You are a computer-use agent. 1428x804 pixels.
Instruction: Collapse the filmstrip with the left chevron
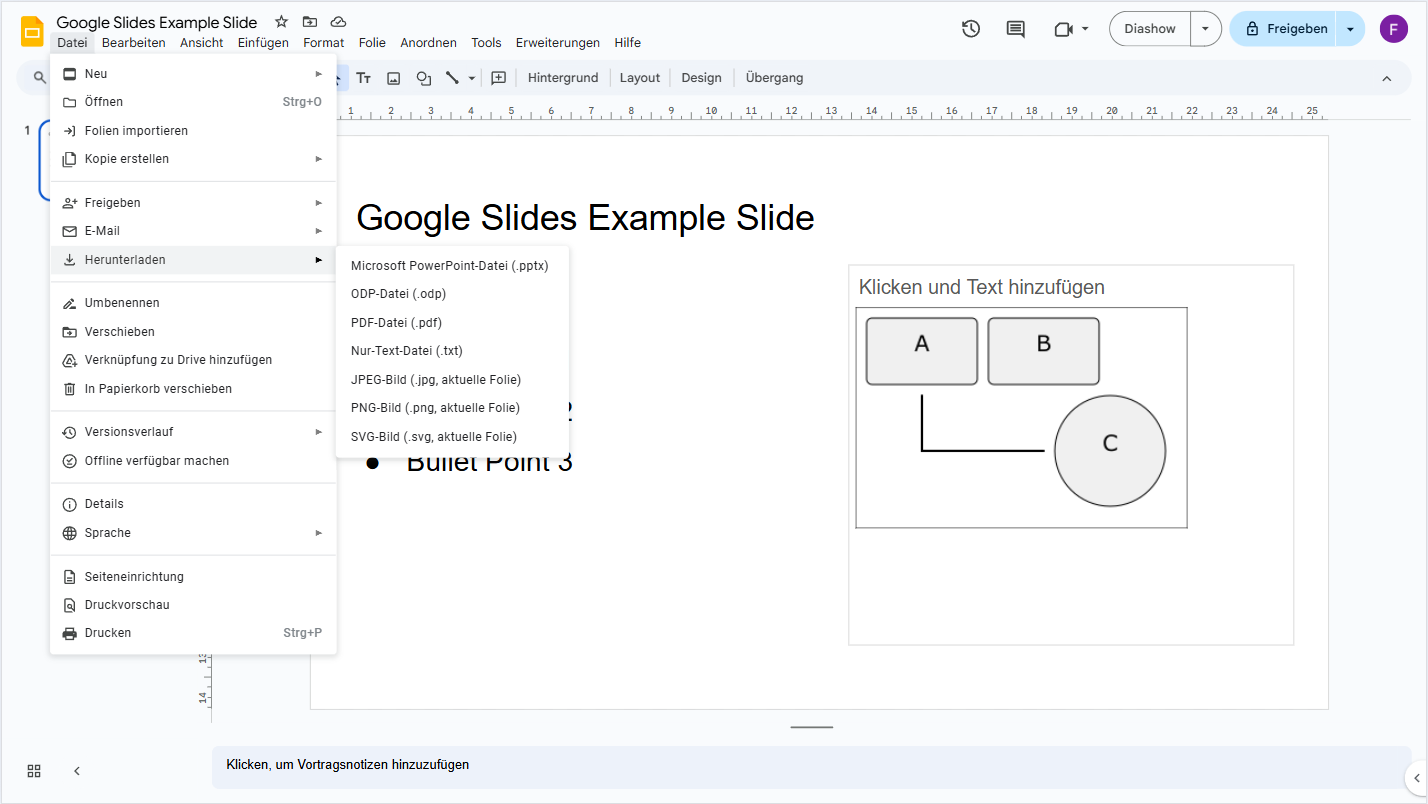click(77, 771)
